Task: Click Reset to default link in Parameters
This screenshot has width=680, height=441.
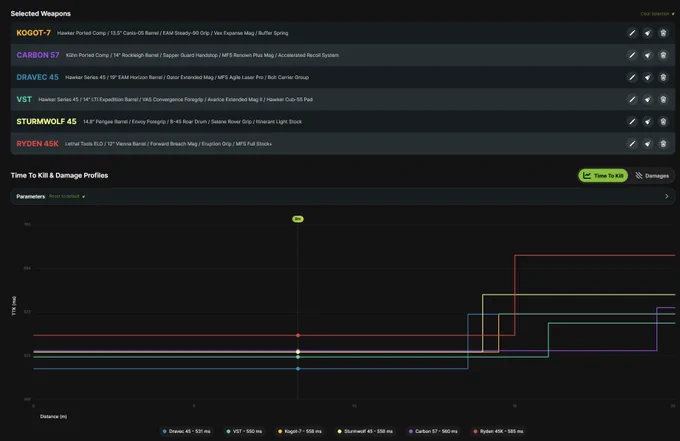Action: tap(67, 196)
